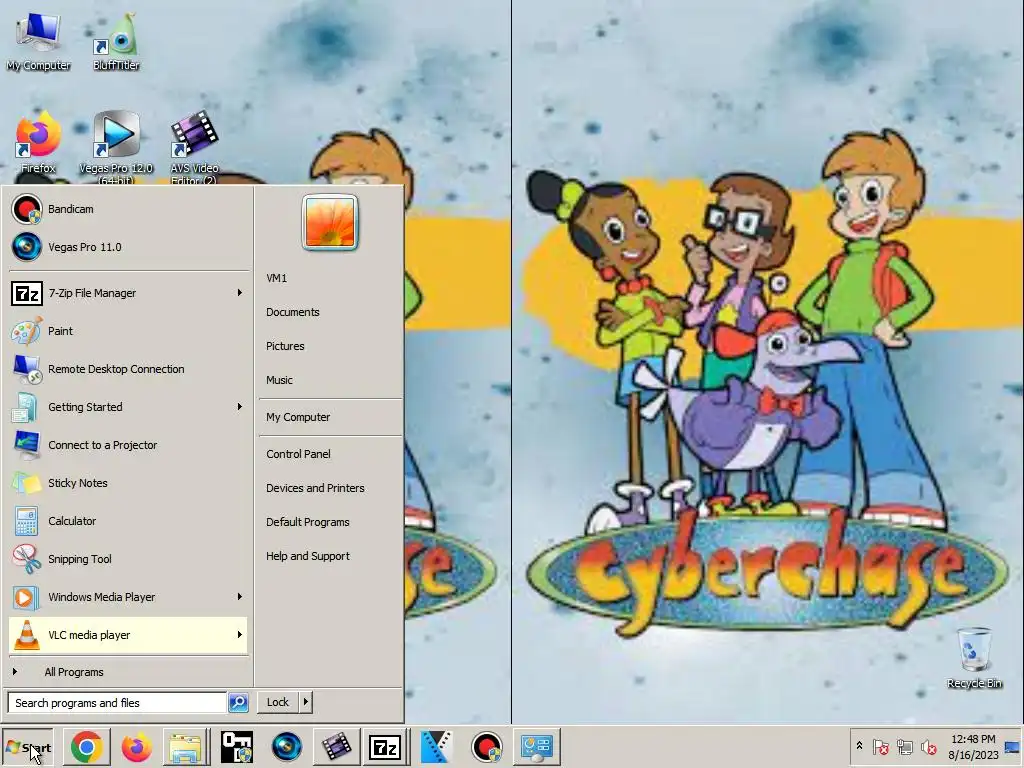This screenshot has height=768, width=1024.
Task: Open the black 0-key taskbar icon
Action: coord(236,747)
